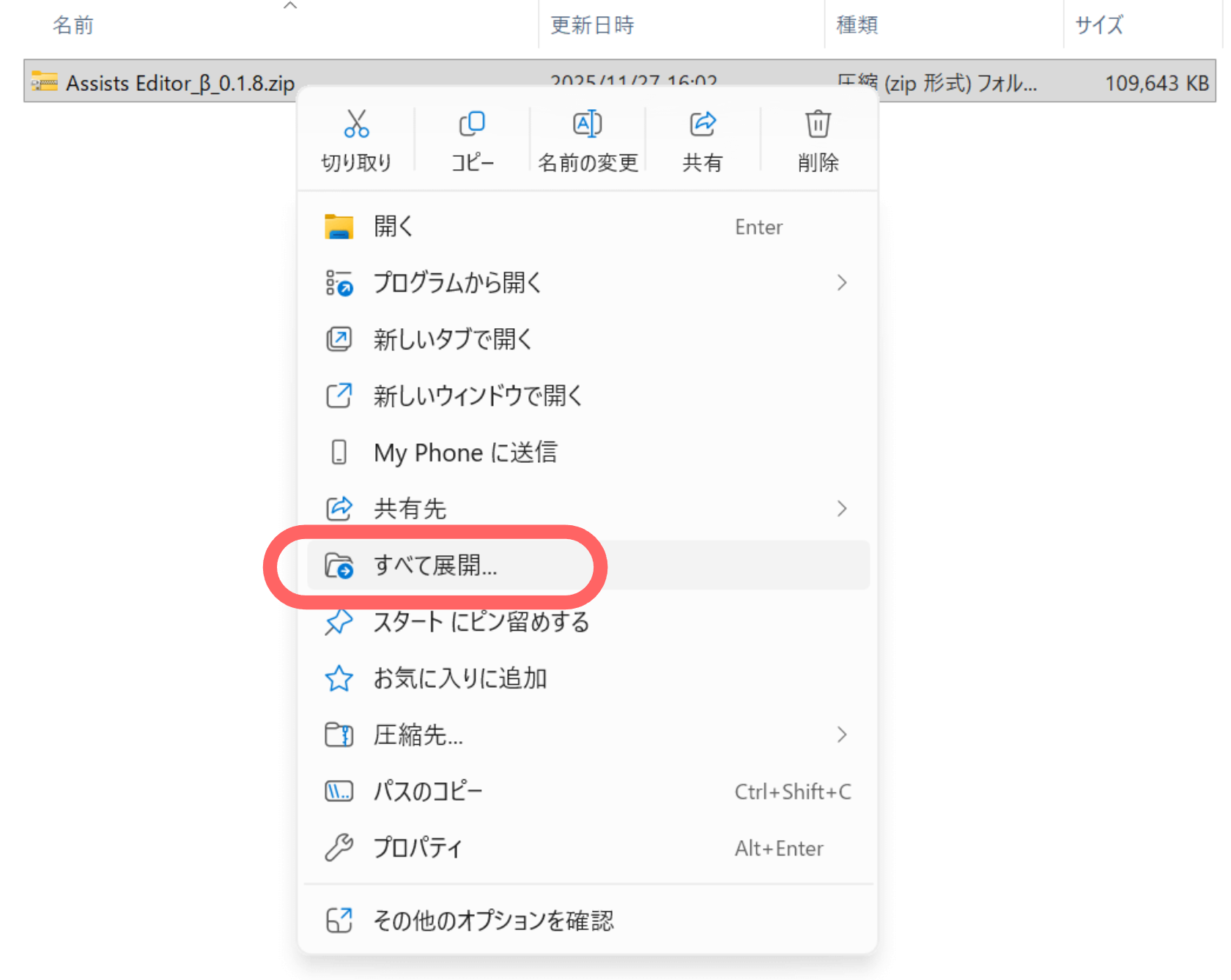Screen dimensions: 1231x980
Task: Show more options (その他のオプションを確認)
Action: click(x=493, y=921)
